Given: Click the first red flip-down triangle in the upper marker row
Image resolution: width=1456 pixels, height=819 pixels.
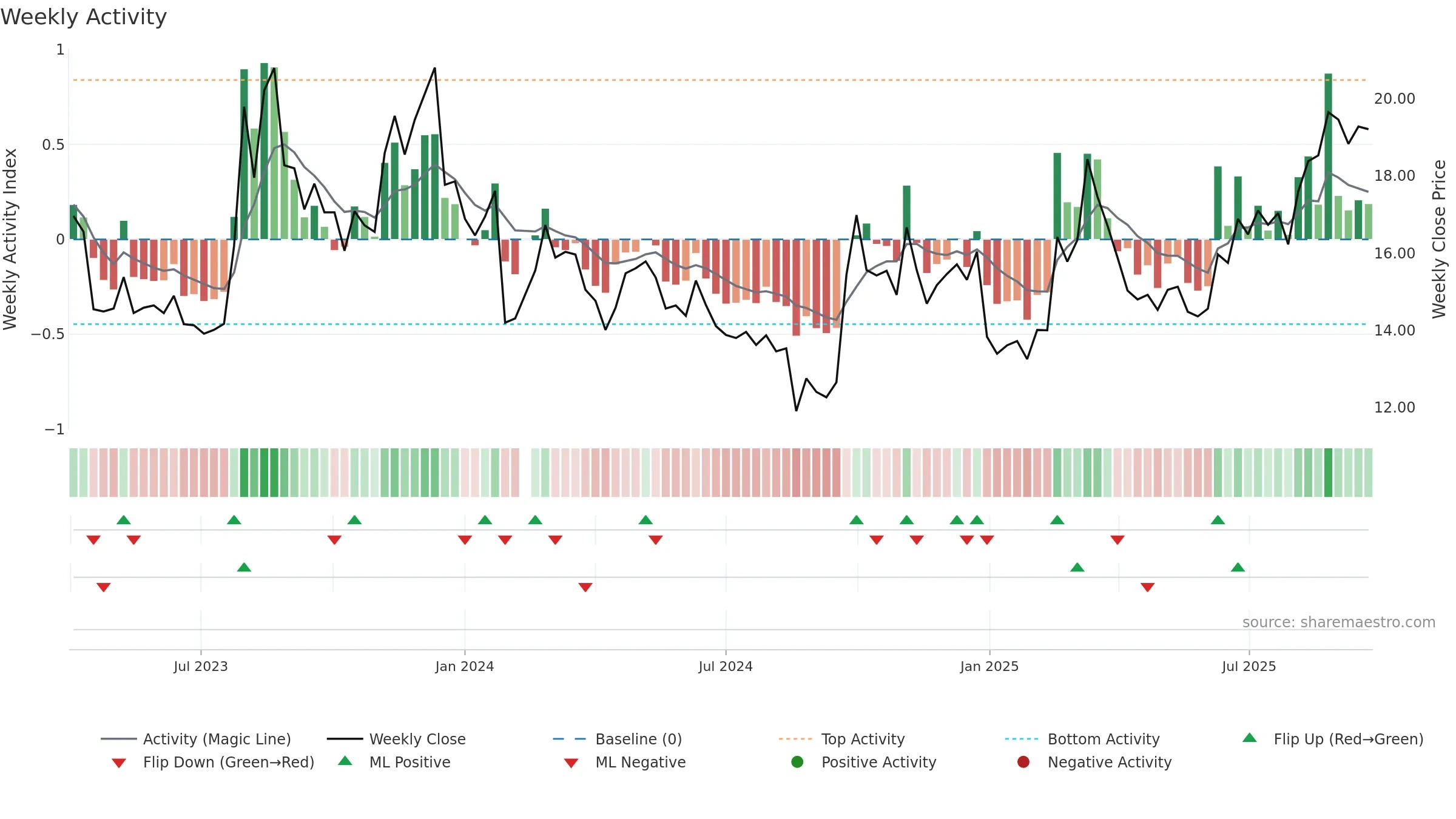Looking at the screenshot, I should [93, 540].
